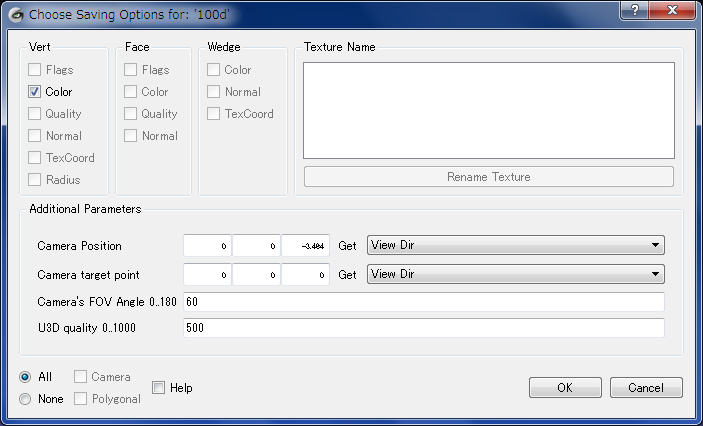The width and height of the screenshot is (703, 426).
Task: Uncheck the Vert Color checkbox
Action: click(x=35, y=92)
